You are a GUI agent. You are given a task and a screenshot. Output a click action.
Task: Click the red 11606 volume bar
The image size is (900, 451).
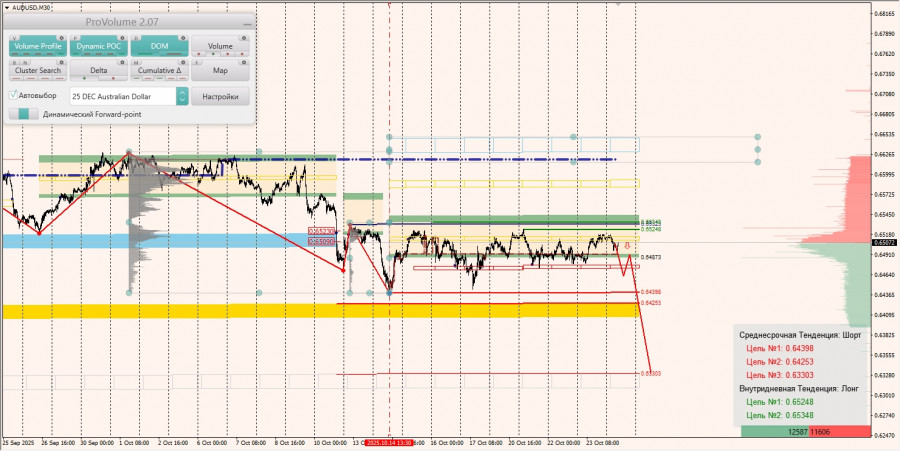840,431
